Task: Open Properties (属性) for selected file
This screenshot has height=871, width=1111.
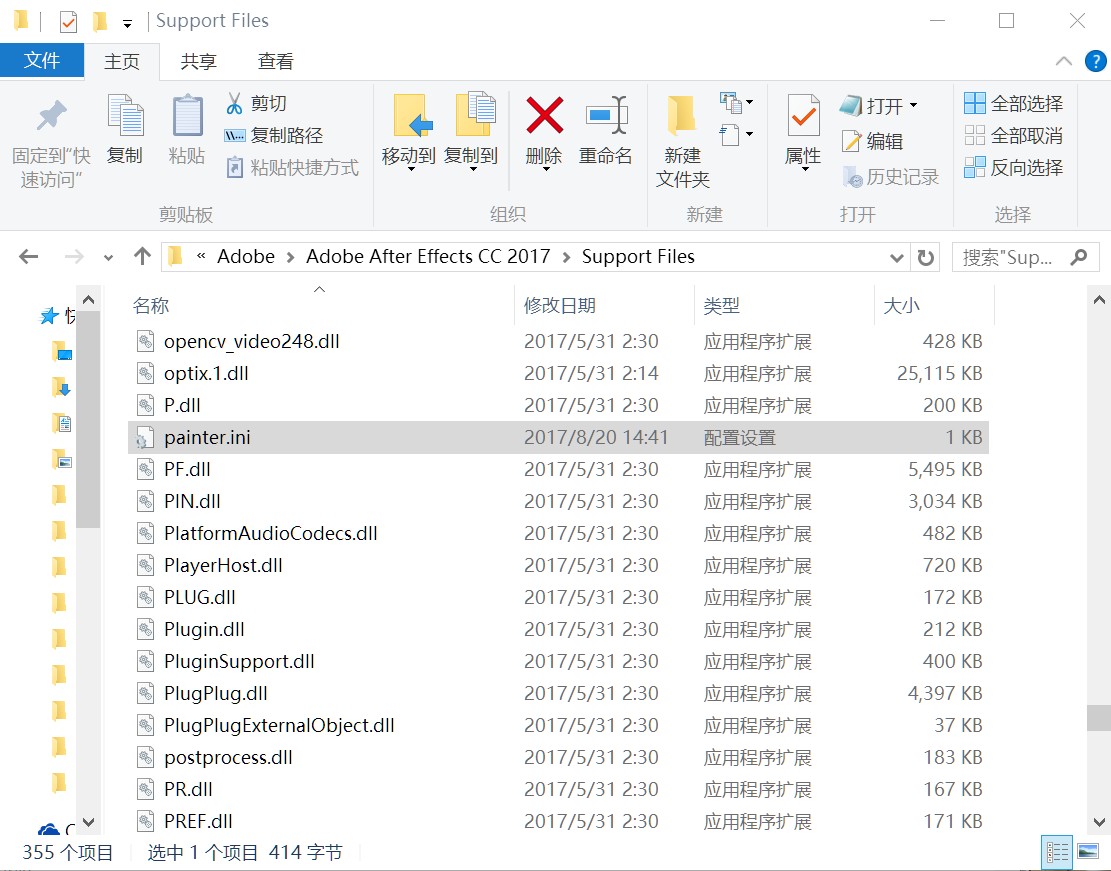Action: point(803,133)
